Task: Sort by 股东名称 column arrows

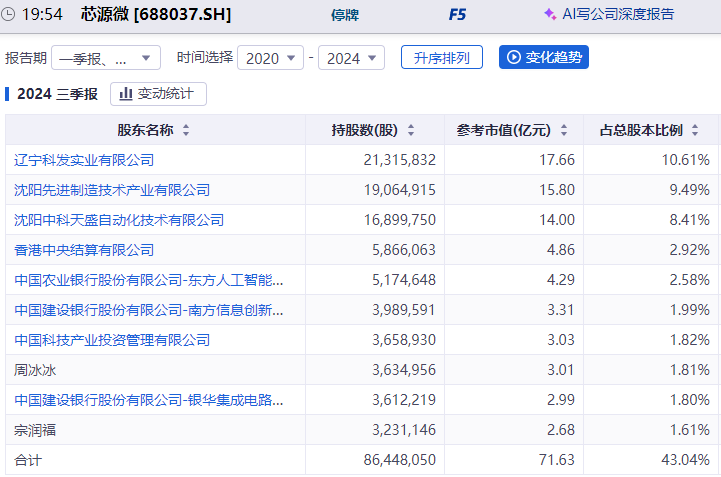Action: (186, 130)
